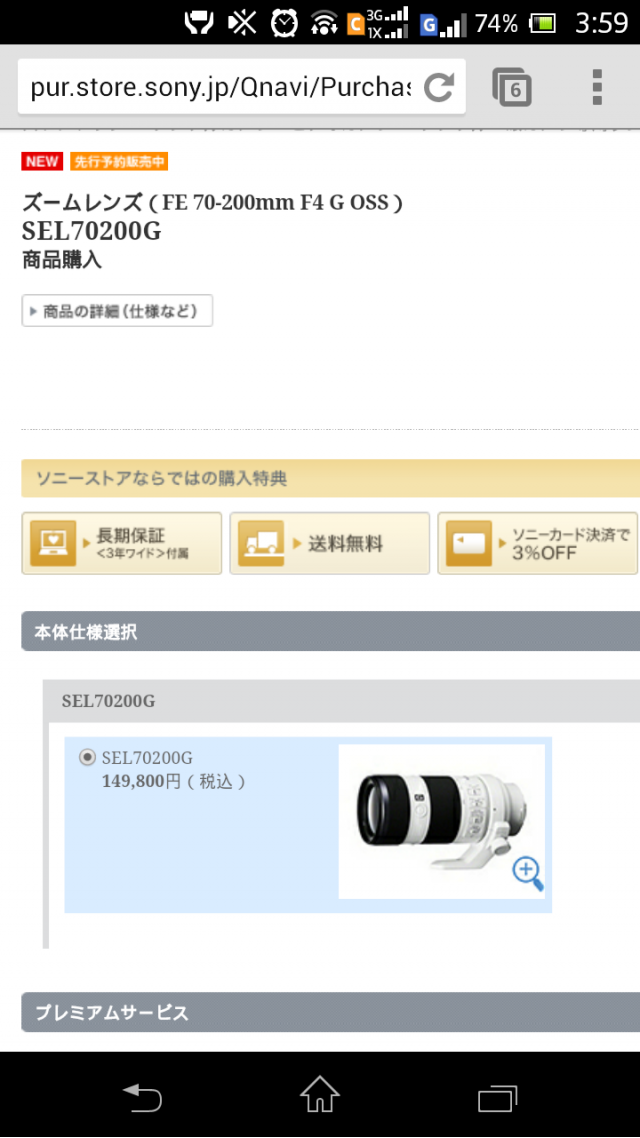Open the browser three-dot overflow menu
This screenshot has height=1138, width=640.
pos(596,87)
